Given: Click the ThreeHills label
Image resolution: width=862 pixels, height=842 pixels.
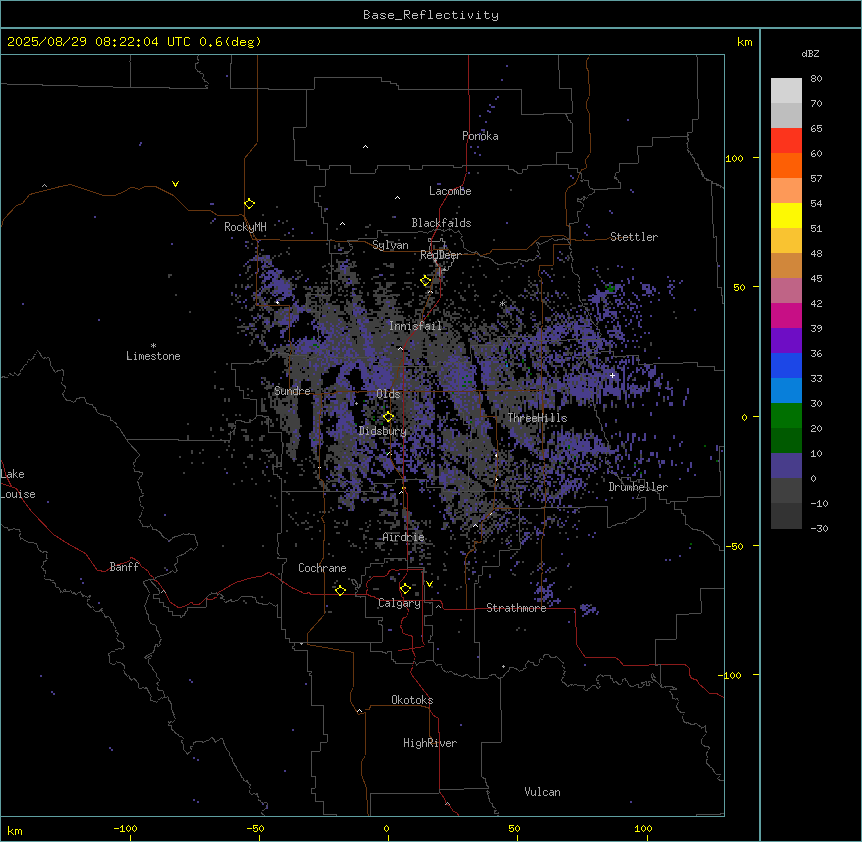Looking at the screenshot, I should (537, 418).
